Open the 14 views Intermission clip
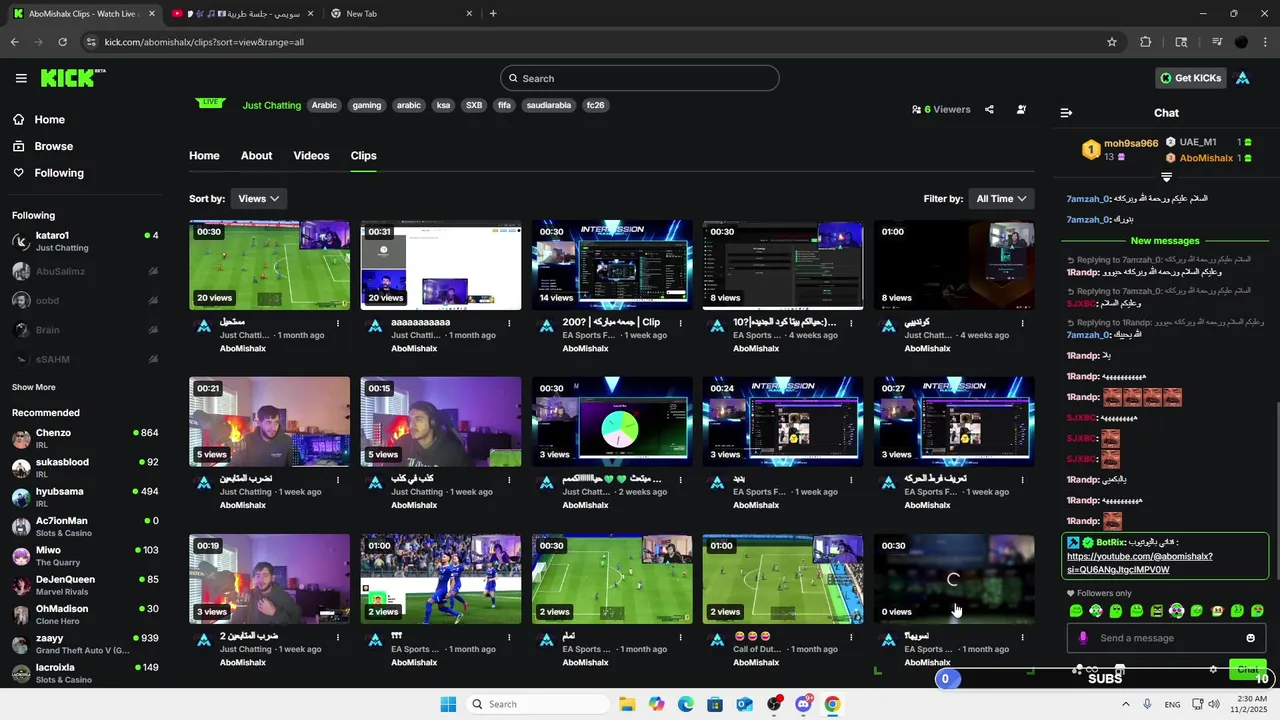Image resolution: width=1280 pixels, height=720 pixels. [x=612, y=266]
